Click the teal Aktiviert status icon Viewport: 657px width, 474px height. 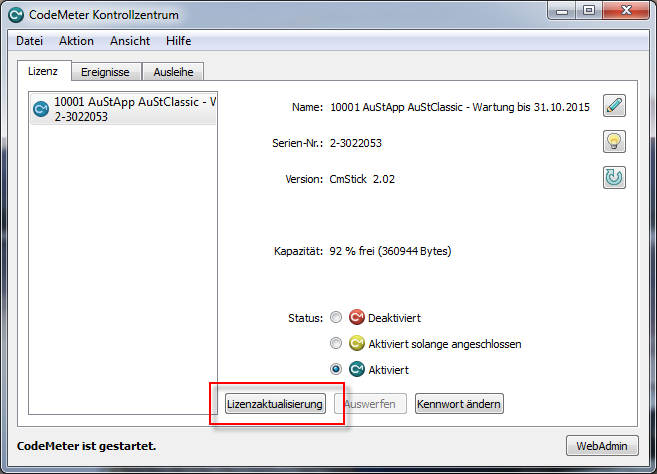356,369
